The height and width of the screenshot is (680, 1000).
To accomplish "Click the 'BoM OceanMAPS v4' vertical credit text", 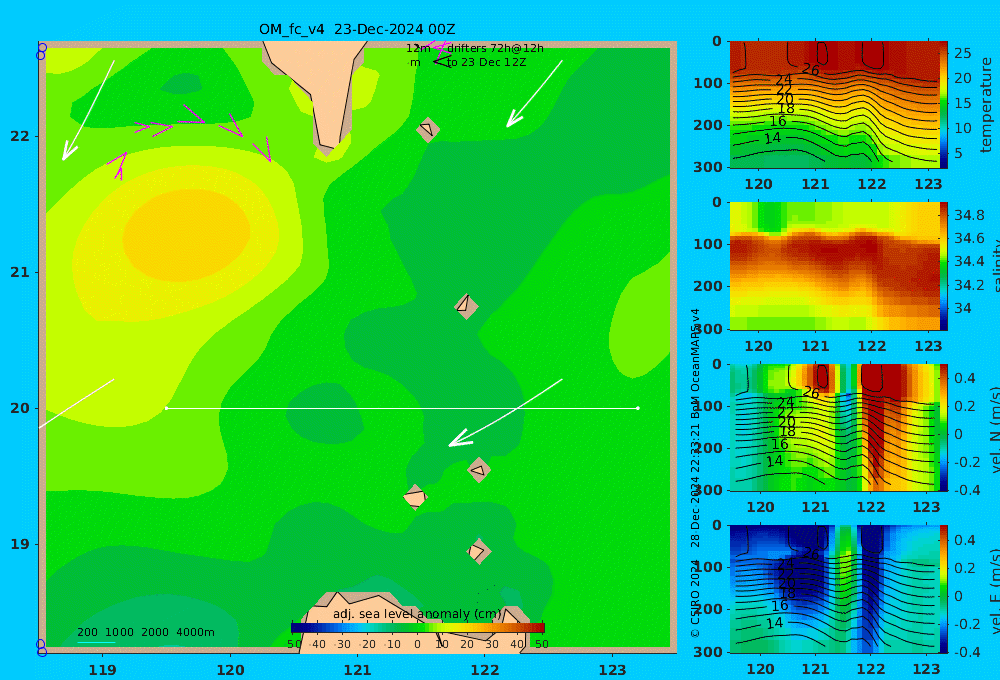I will coord(695,364).
